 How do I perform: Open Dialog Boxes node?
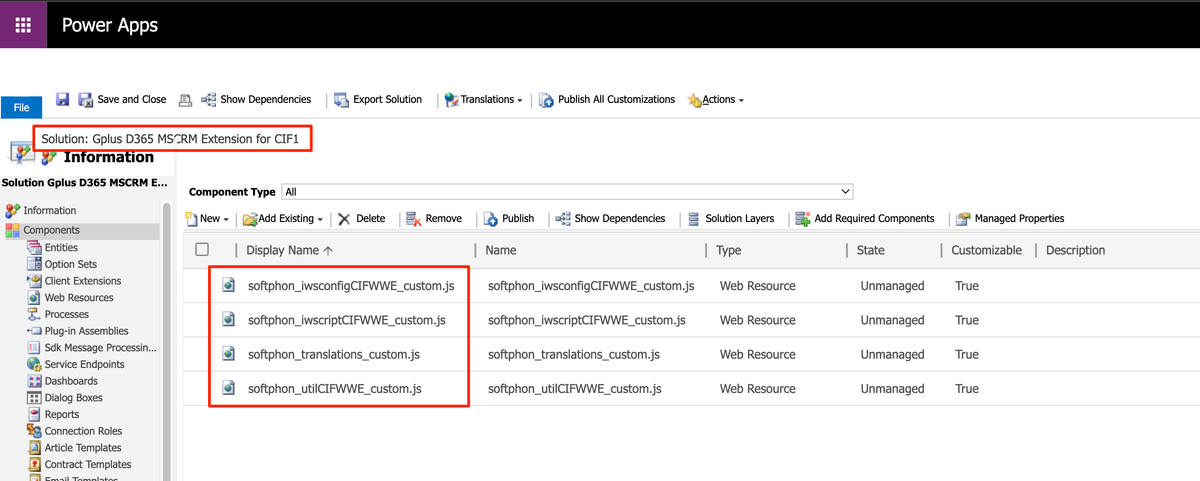(x=73, y=398)
